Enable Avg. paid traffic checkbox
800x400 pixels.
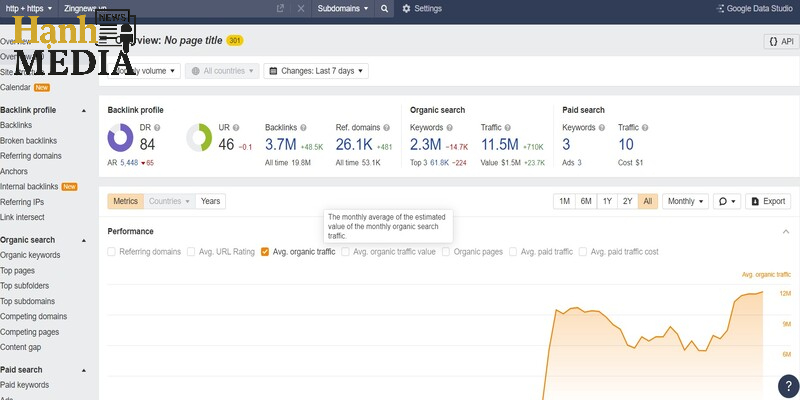pyautogui.click(x=513, y=252)
